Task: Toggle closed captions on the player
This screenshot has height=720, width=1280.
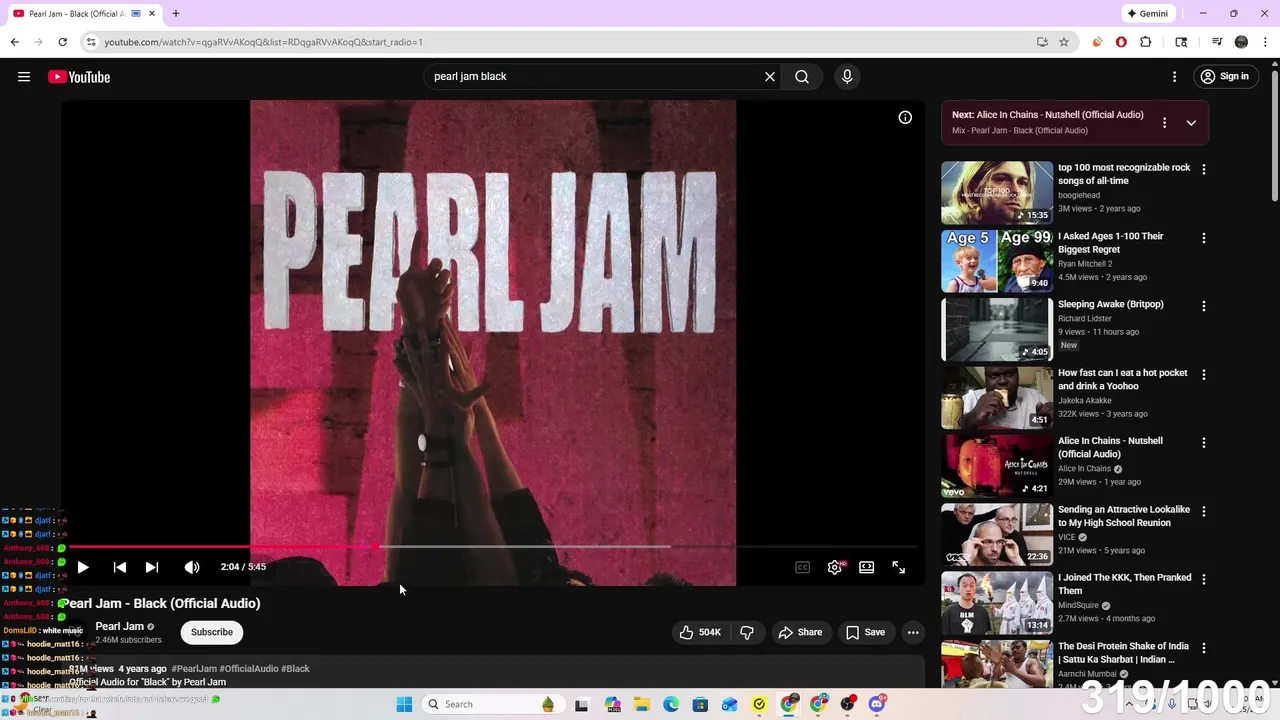Action: click(802, 567)
